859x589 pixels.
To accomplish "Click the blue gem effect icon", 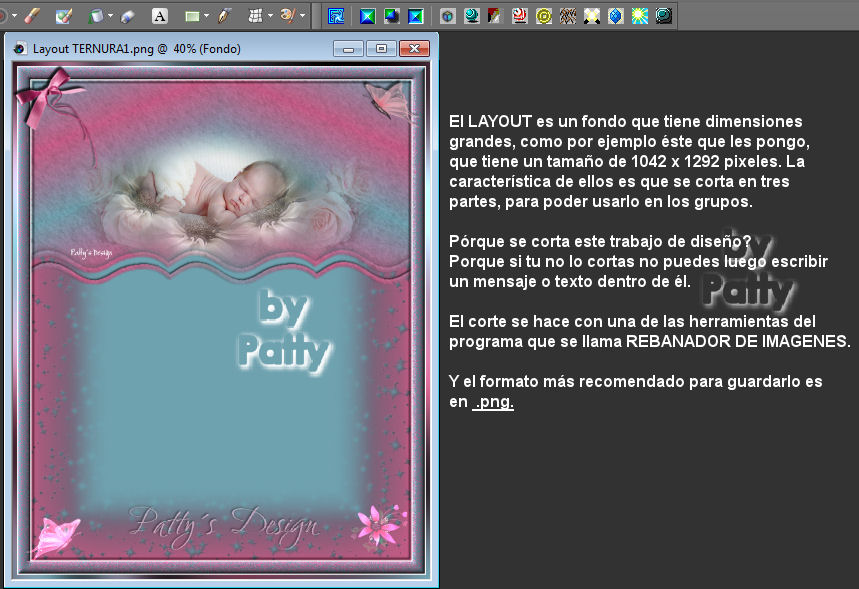I will [x=616, y=16].
